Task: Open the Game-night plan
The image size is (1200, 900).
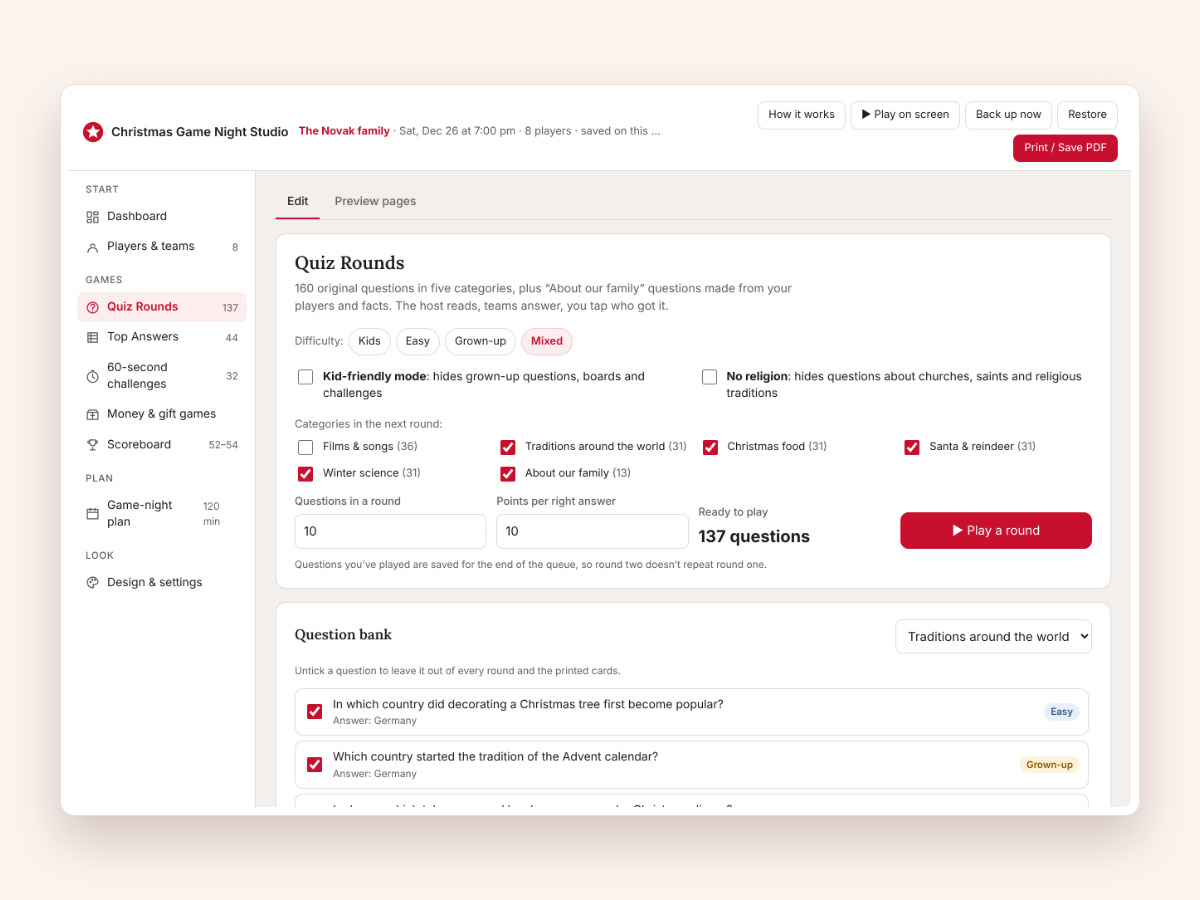Action: (x=162, y=513)
